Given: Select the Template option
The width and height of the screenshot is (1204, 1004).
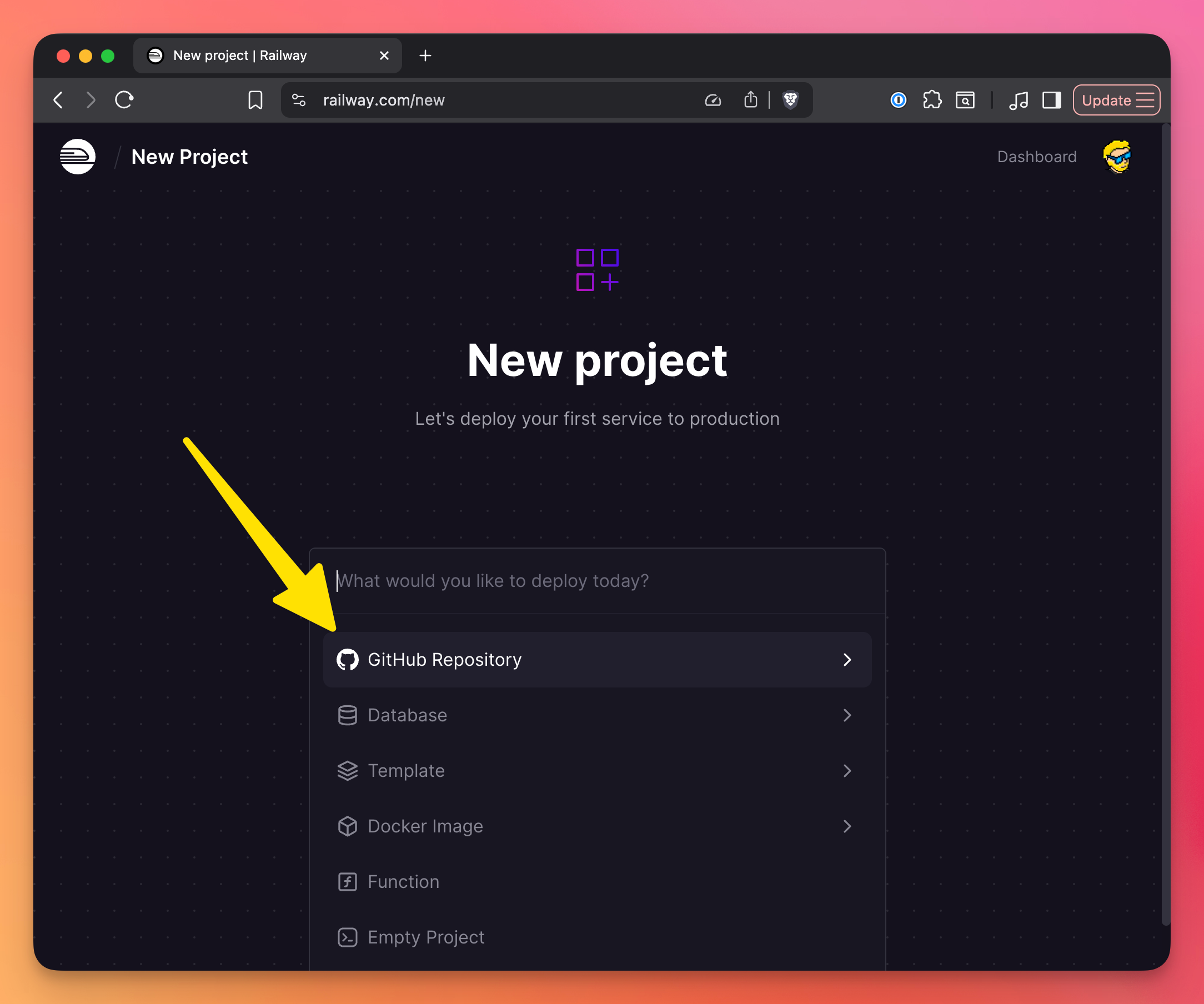Looking at the screenshot, I should click(x=406, y=771).
